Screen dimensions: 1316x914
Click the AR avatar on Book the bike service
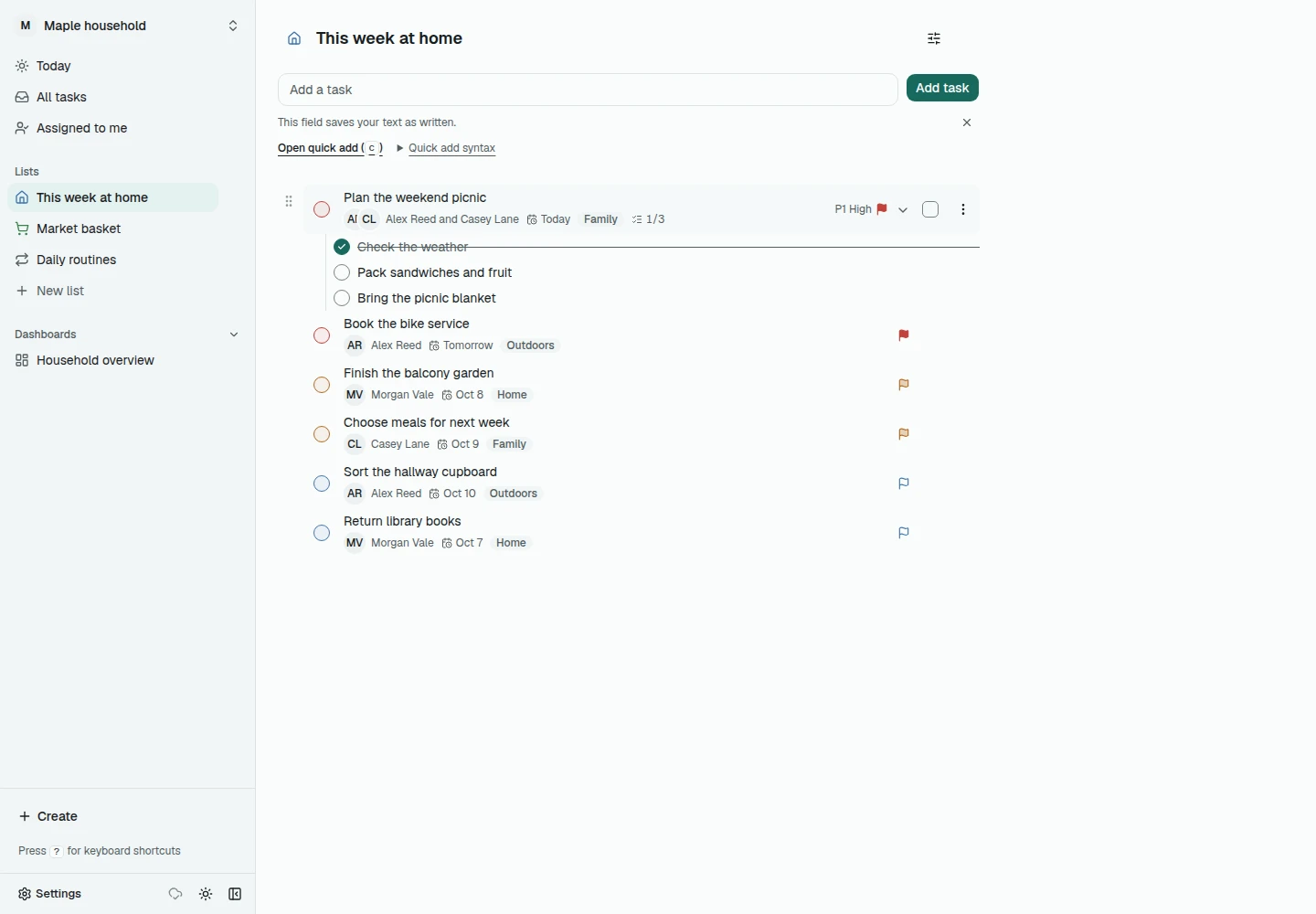(x=355, y=345)
